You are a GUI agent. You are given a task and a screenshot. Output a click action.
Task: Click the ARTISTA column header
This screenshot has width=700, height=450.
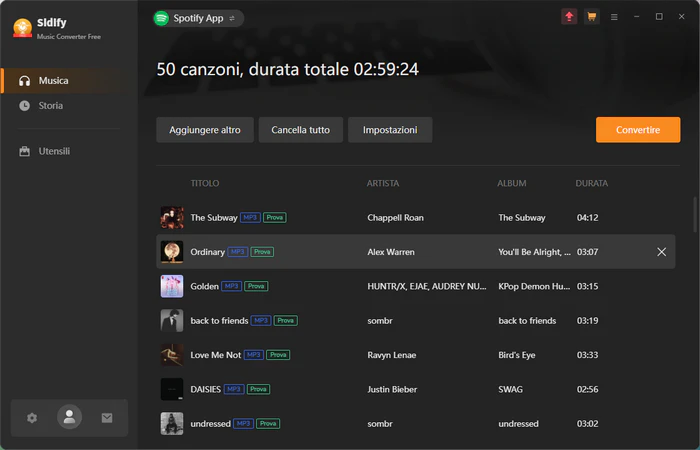(x=383, y=183)
